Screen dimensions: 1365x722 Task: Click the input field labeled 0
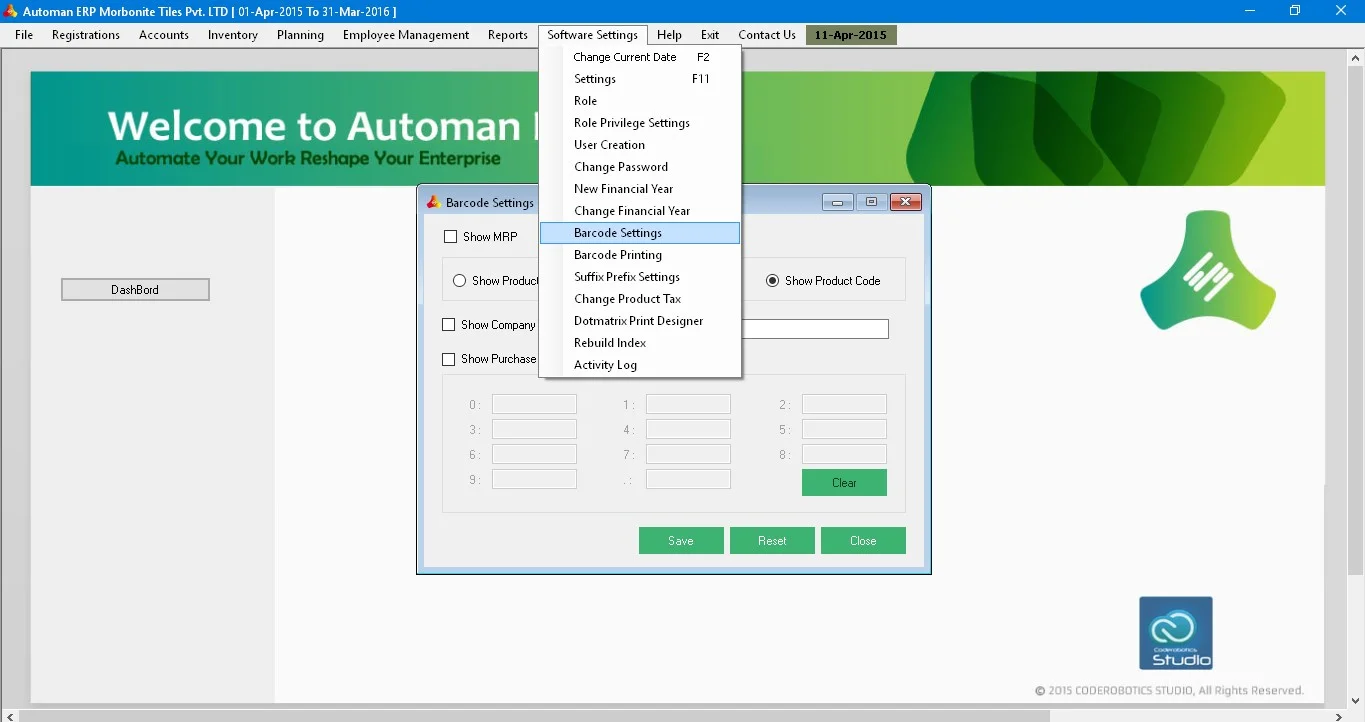tap(534, 405)
